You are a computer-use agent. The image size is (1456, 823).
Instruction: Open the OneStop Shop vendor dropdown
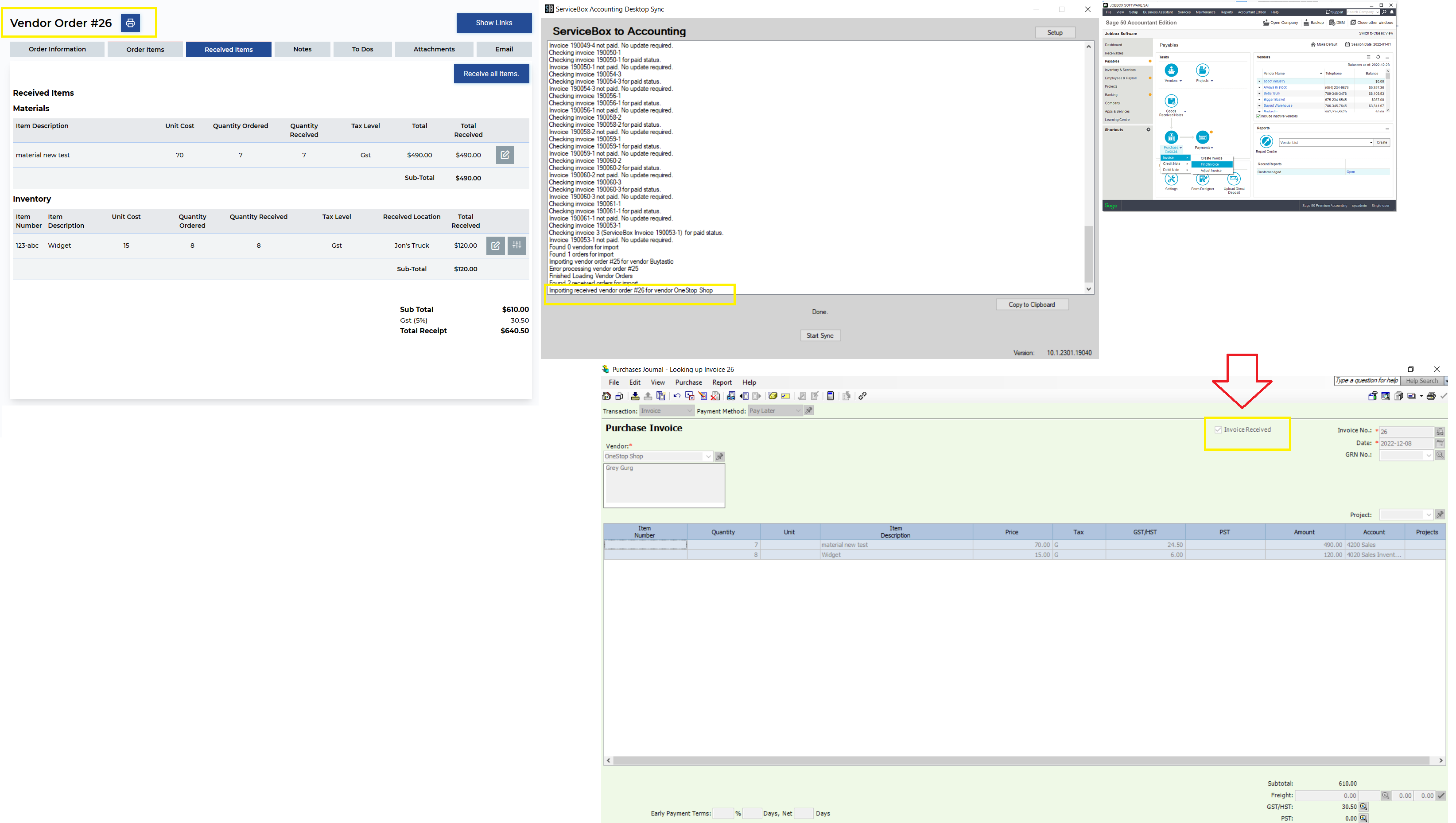708,456
